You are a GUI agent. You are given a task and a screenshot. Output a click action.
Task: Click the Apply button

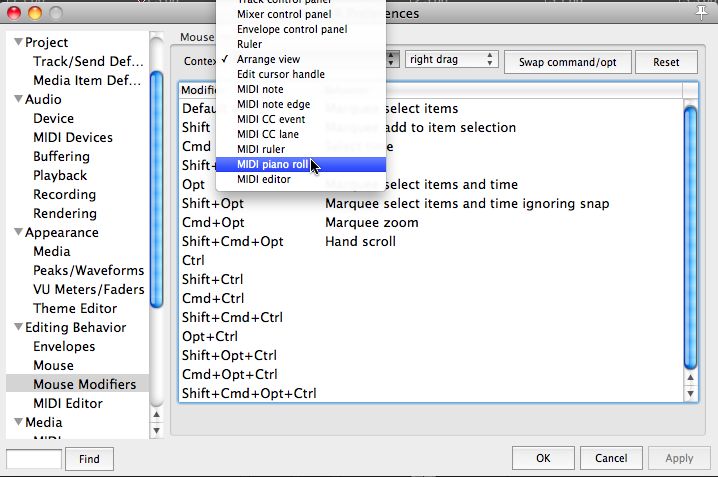tap(680, 458)
